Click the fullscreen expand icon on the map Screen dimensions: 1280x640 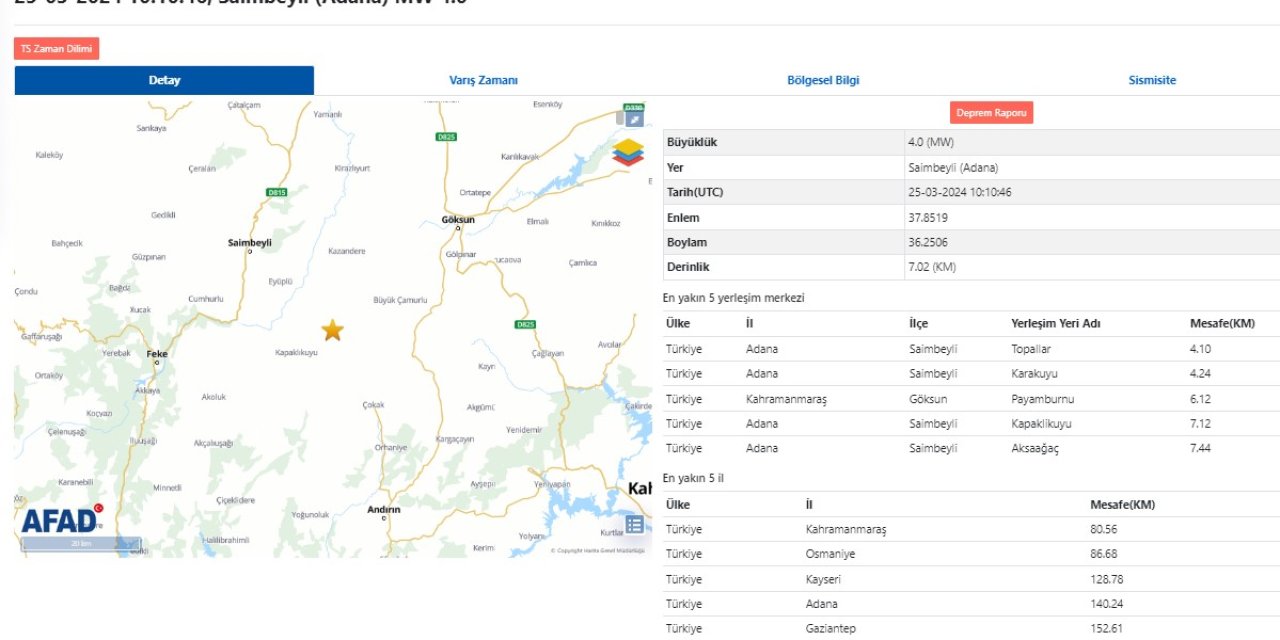tap(634, 119)
